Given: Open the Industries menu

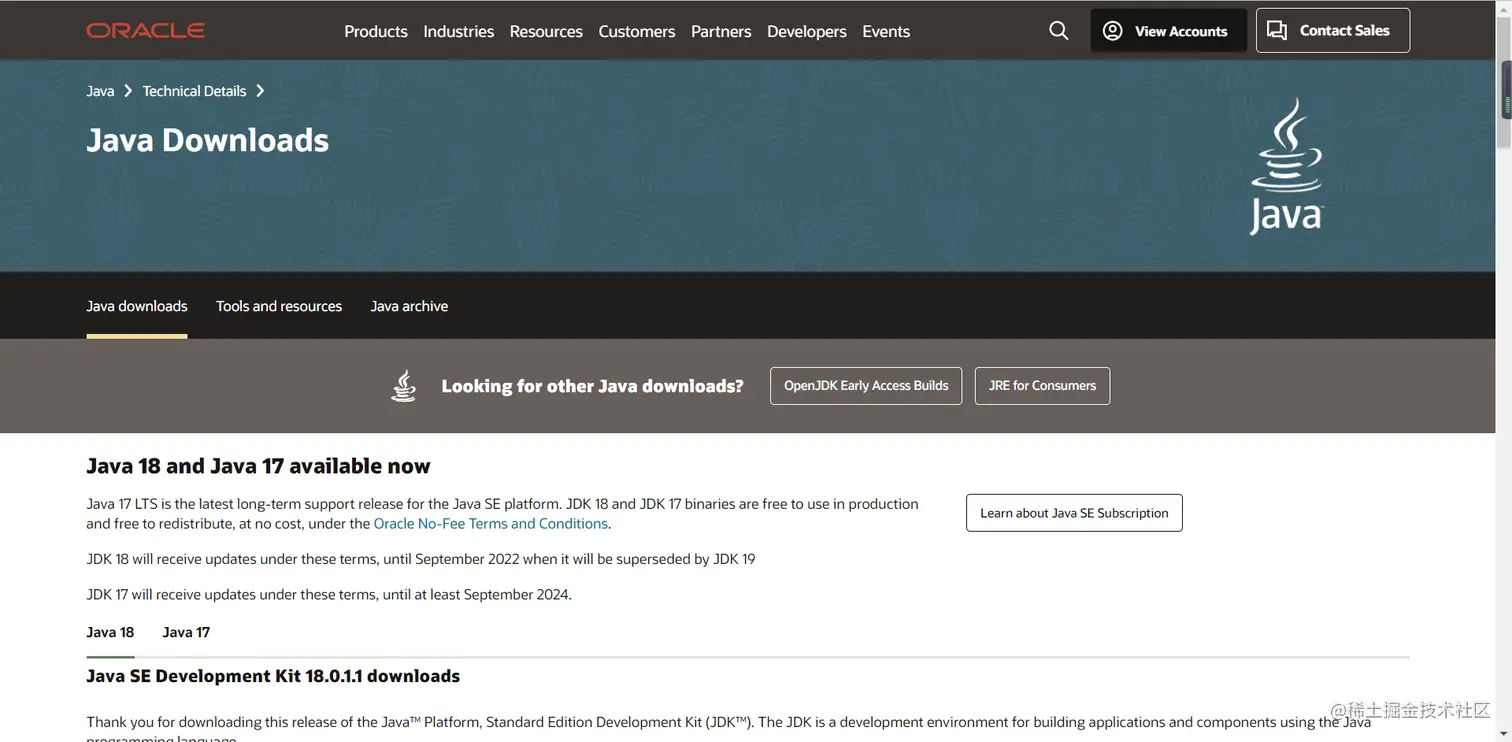Looking at the screenshot, I should point(458,31).
